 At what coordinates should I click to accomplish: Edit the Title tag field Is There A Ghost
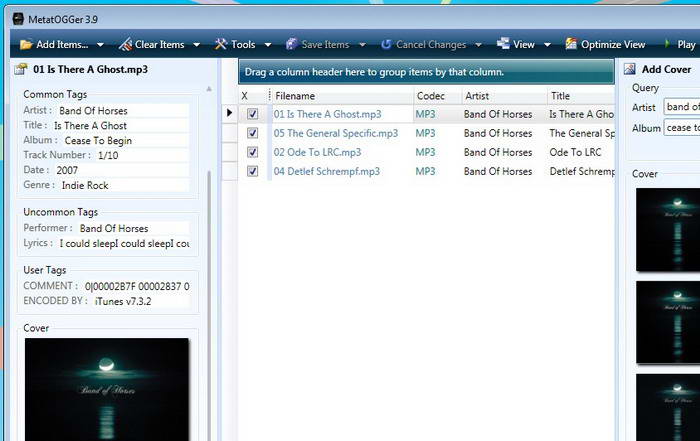120,126
